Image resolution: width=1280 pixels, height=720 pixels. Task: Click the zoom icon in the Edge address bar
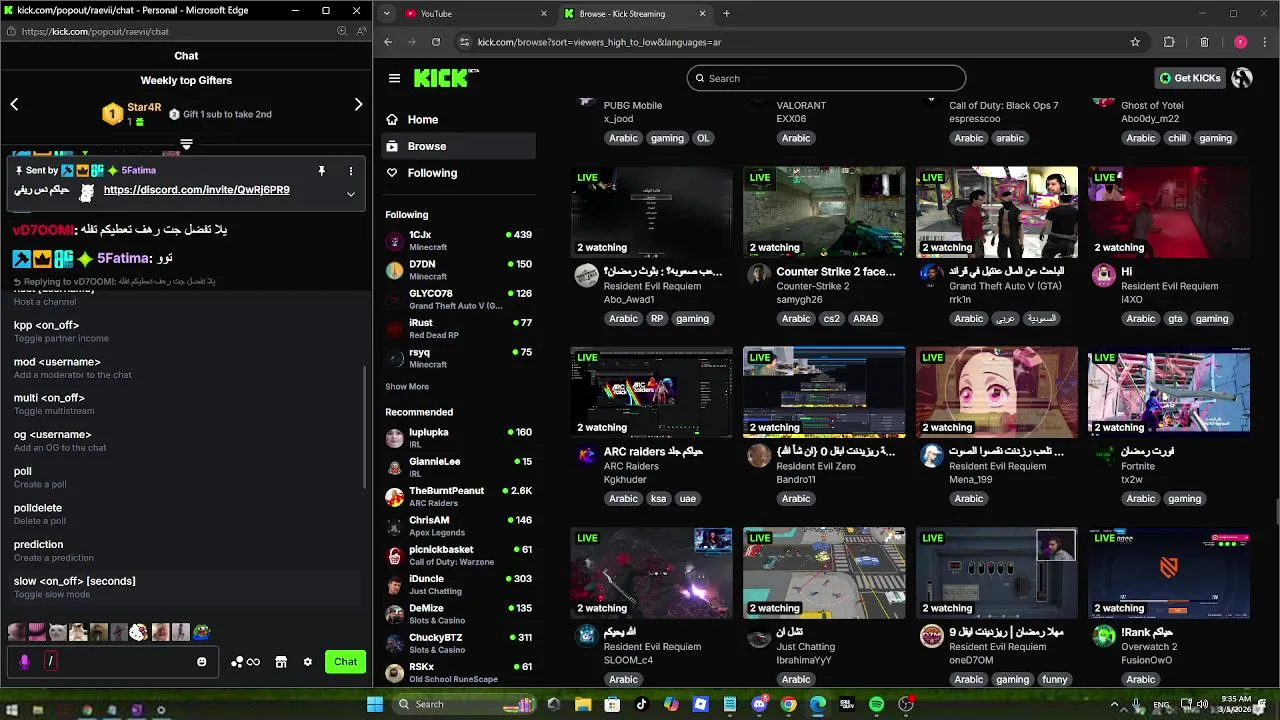342,31
